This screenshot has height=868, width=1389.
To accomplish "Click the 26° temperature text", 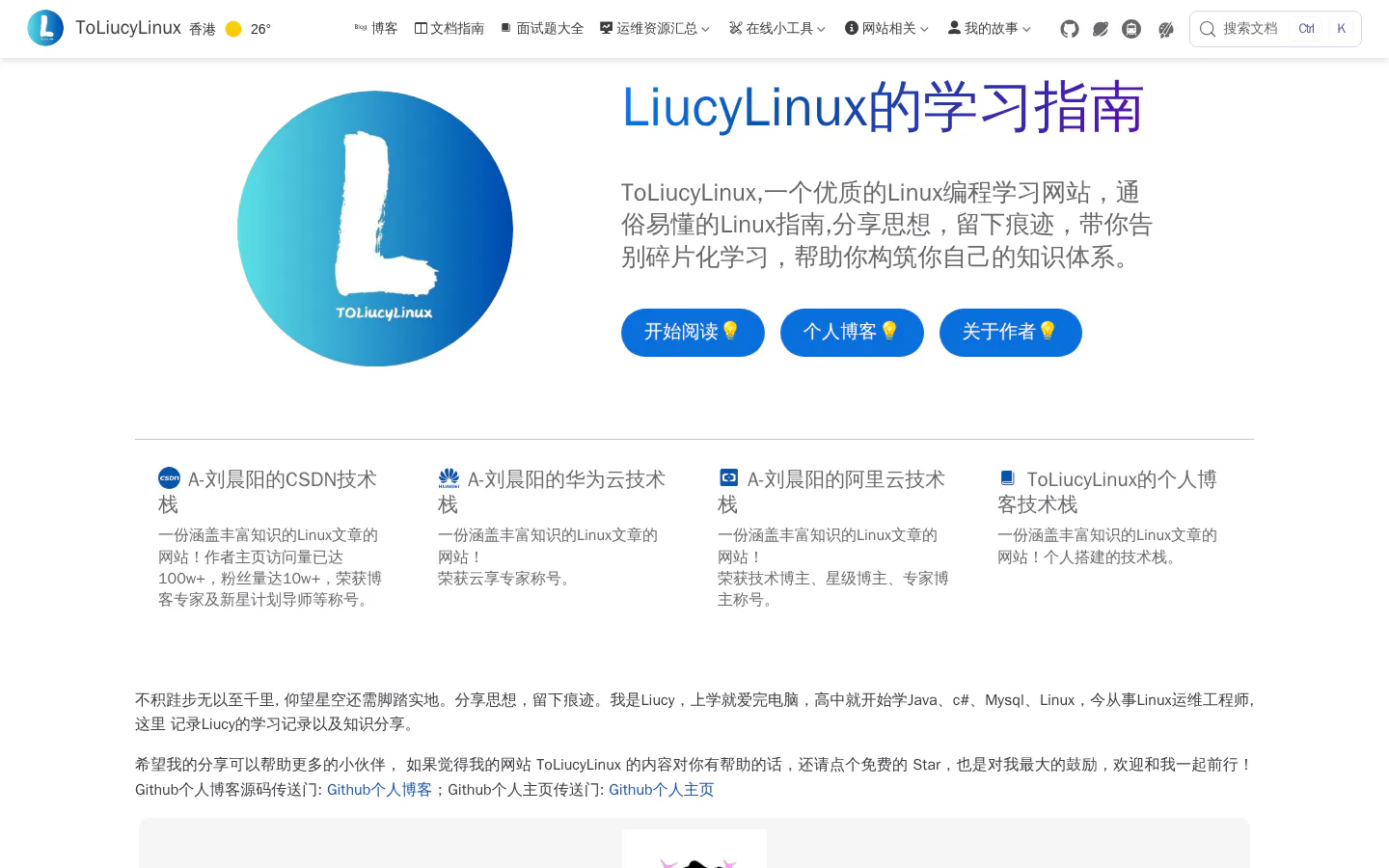I will coord(260,29).
